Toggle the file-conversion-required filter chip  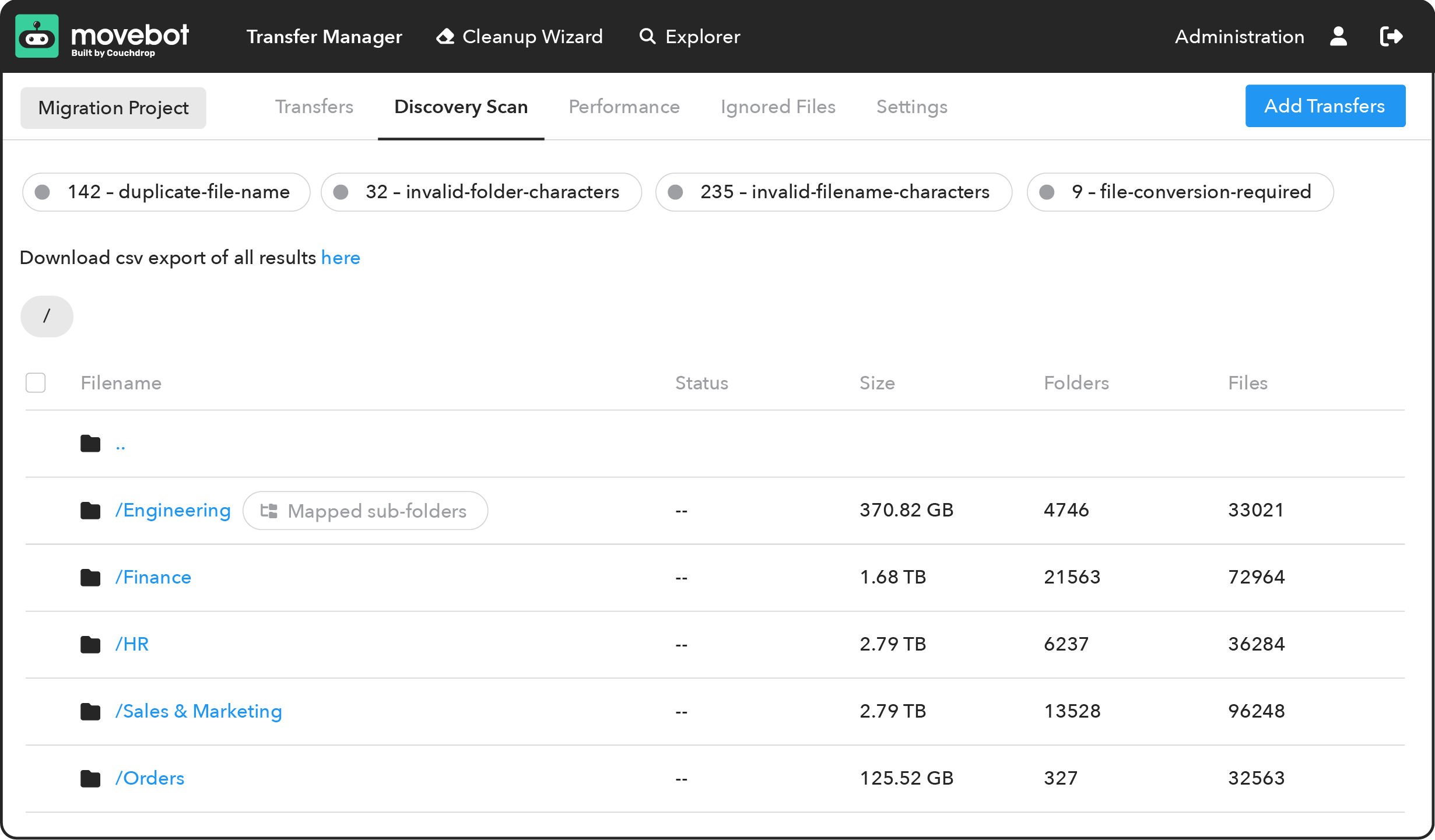(1180, 192)
